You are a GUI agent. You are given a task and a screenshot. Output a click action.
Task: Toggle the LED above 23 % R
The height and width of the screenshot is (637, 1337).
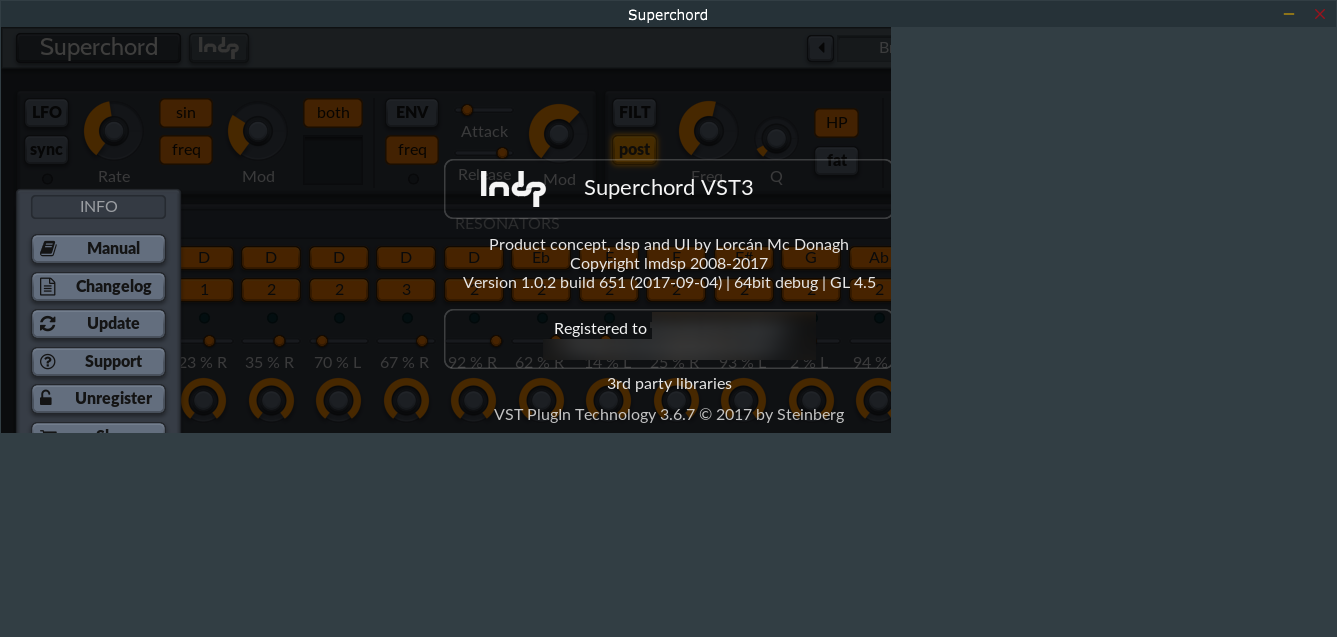click(204, 318)
